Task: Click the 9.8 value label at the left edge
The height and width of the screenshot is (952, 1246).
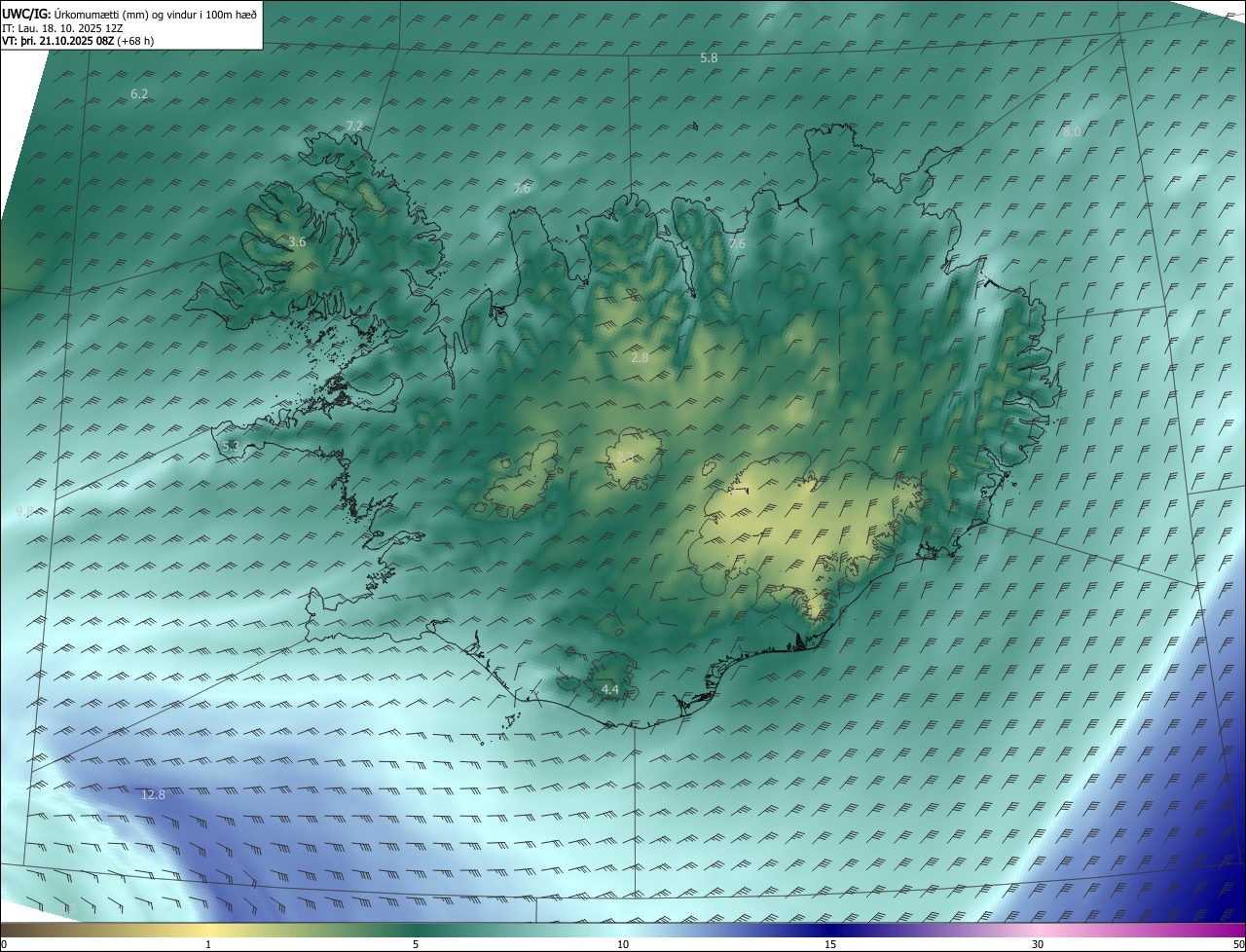Action: tap(24, 512)
